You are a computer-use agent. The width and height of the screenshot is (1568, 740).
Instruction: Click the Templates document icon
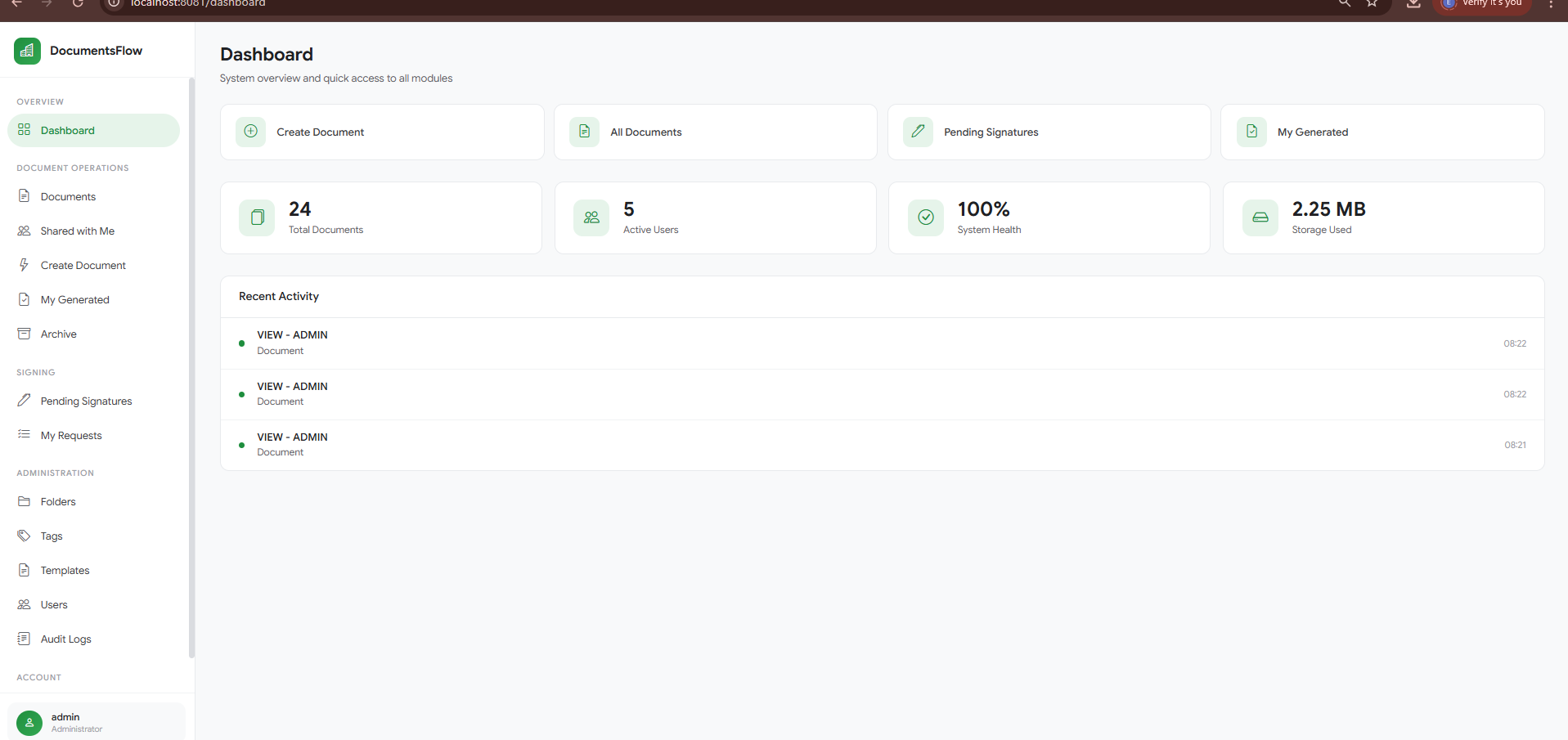point(25,570)
